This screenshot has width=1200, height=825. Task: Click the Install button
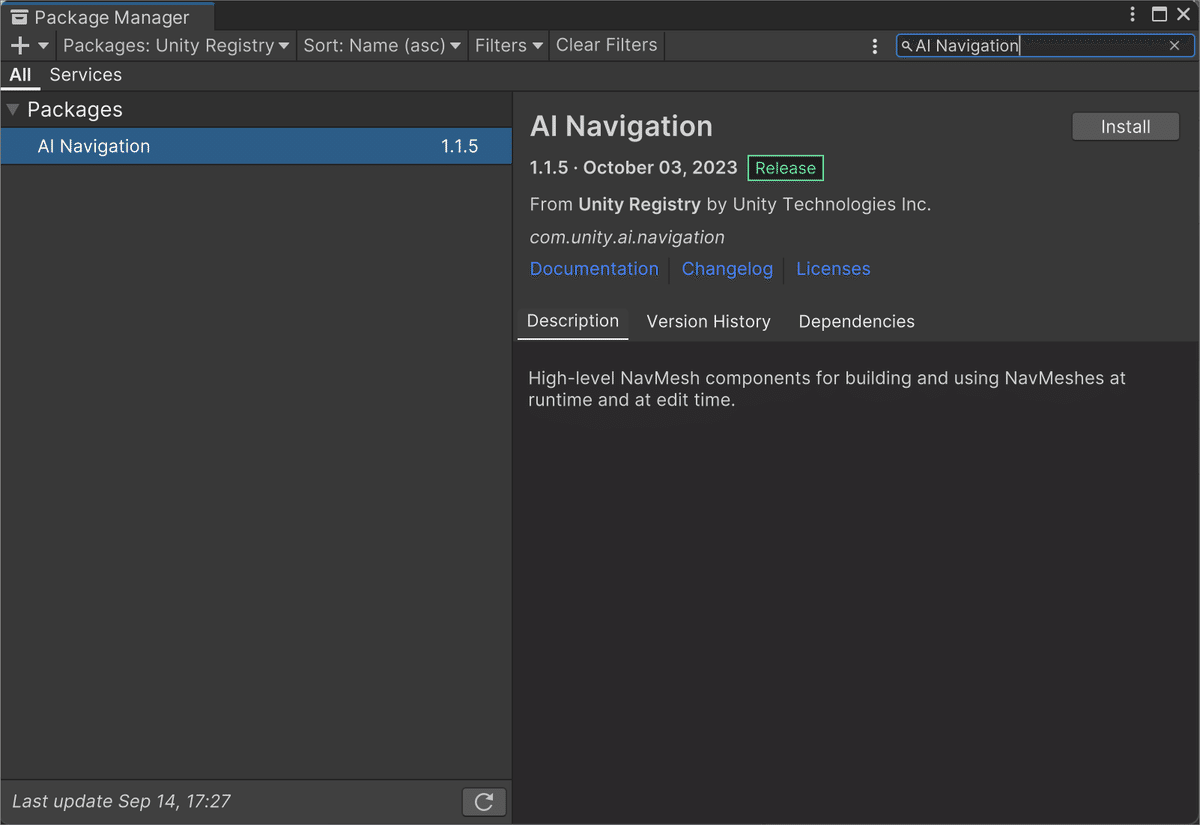point(1126,127)
